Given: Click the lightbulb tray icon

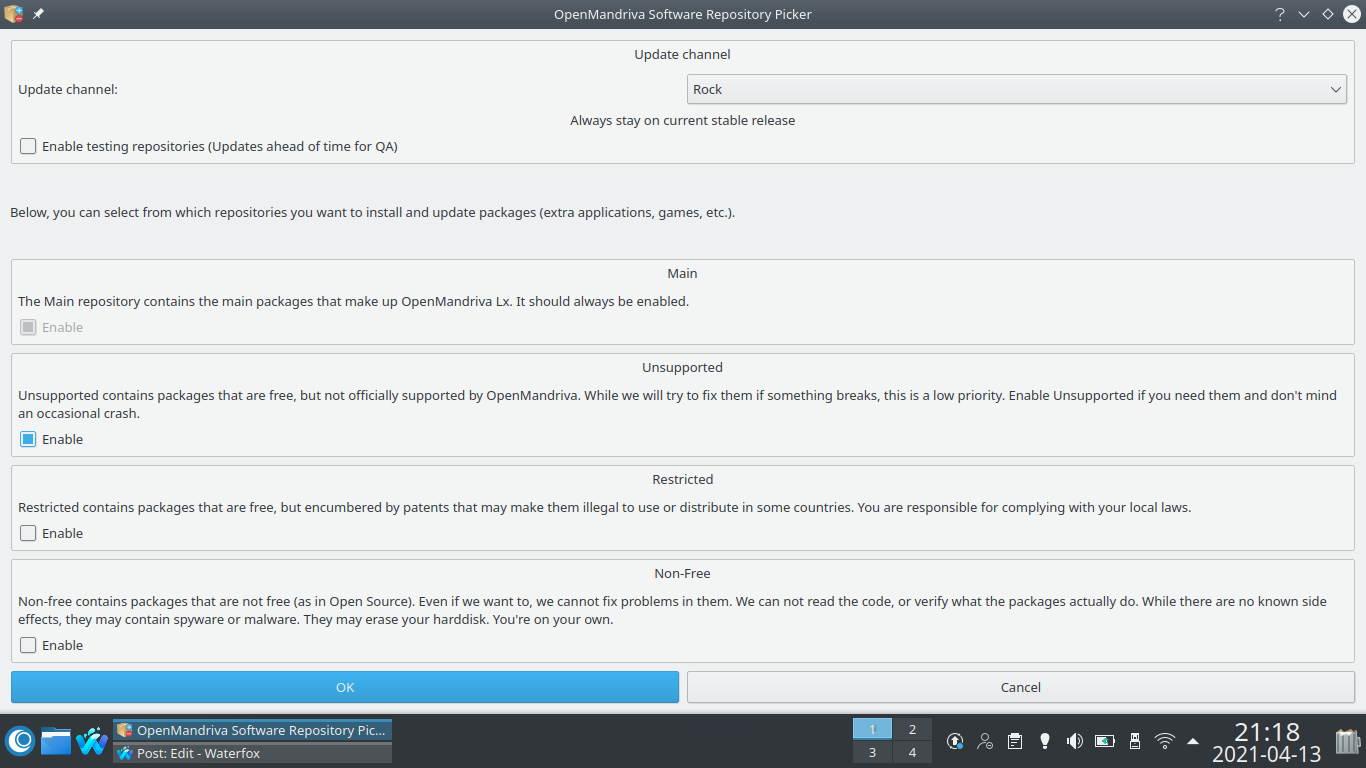Looking at the screenshot, I should pyautogui.click(x=1045, y=741).
